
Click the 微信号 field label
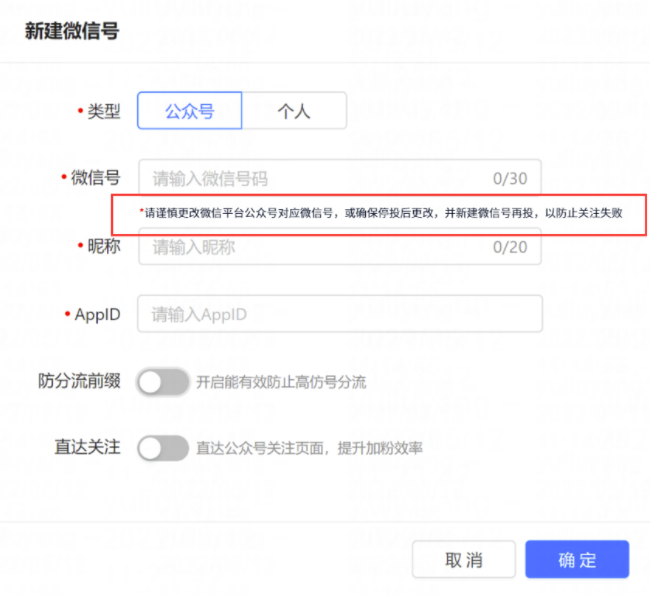click(95, 177)
